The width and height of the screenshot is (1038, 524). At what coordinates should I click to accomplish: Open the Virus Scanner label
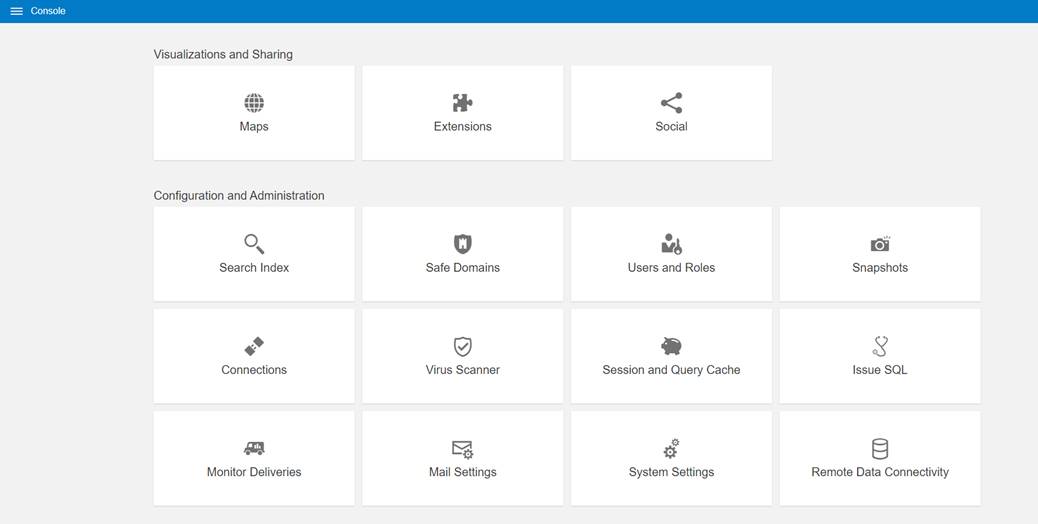click(463, 370)
